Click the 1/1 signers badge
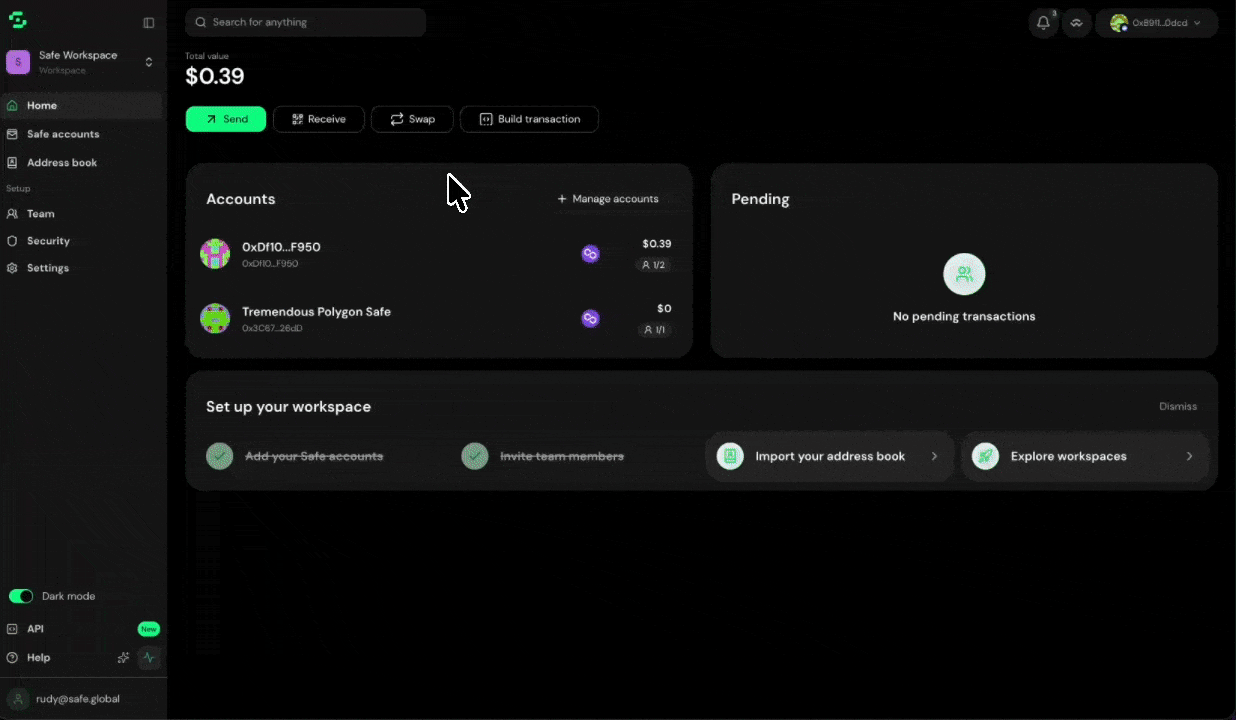1236x720 pixels. (x=654, y=330)
